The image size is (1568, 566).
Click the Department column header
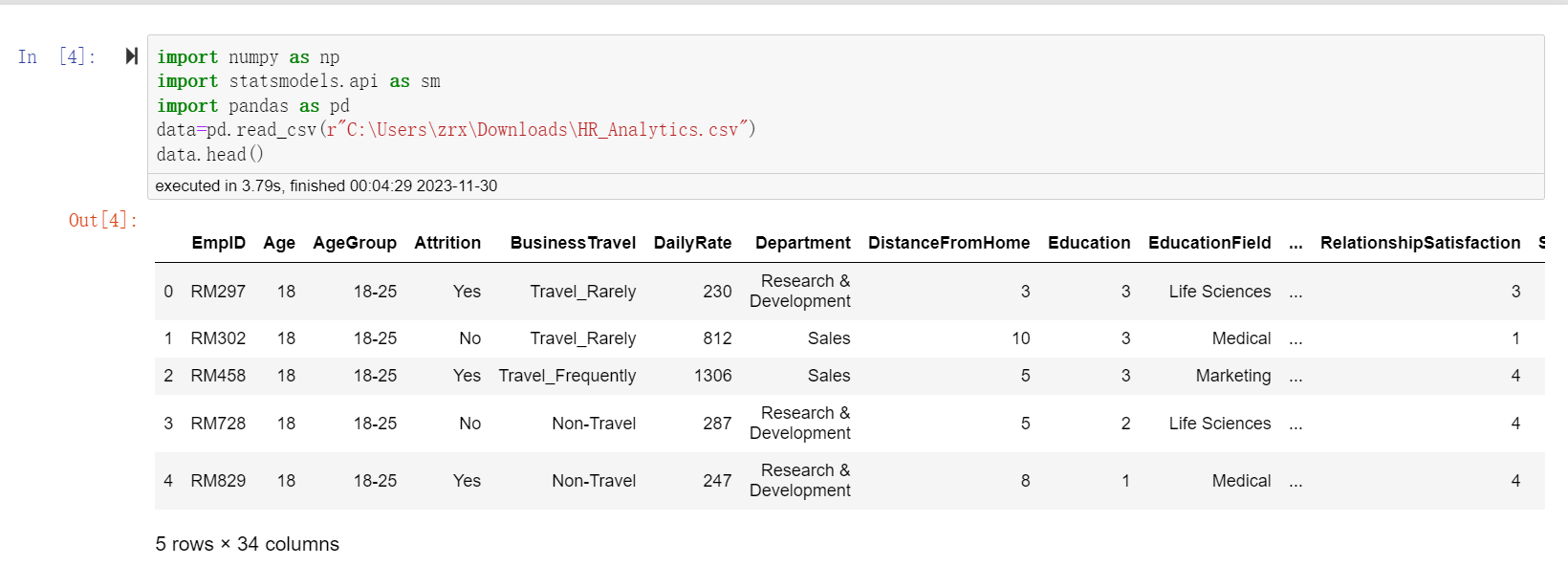pyautogui.click(x=802, y=243)
